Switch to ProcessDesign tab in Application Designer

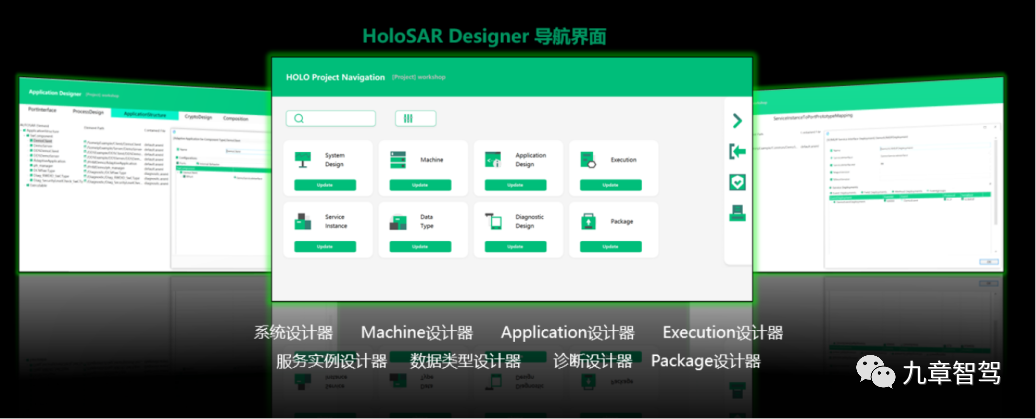pyautogui.click(x=89, y=112)
